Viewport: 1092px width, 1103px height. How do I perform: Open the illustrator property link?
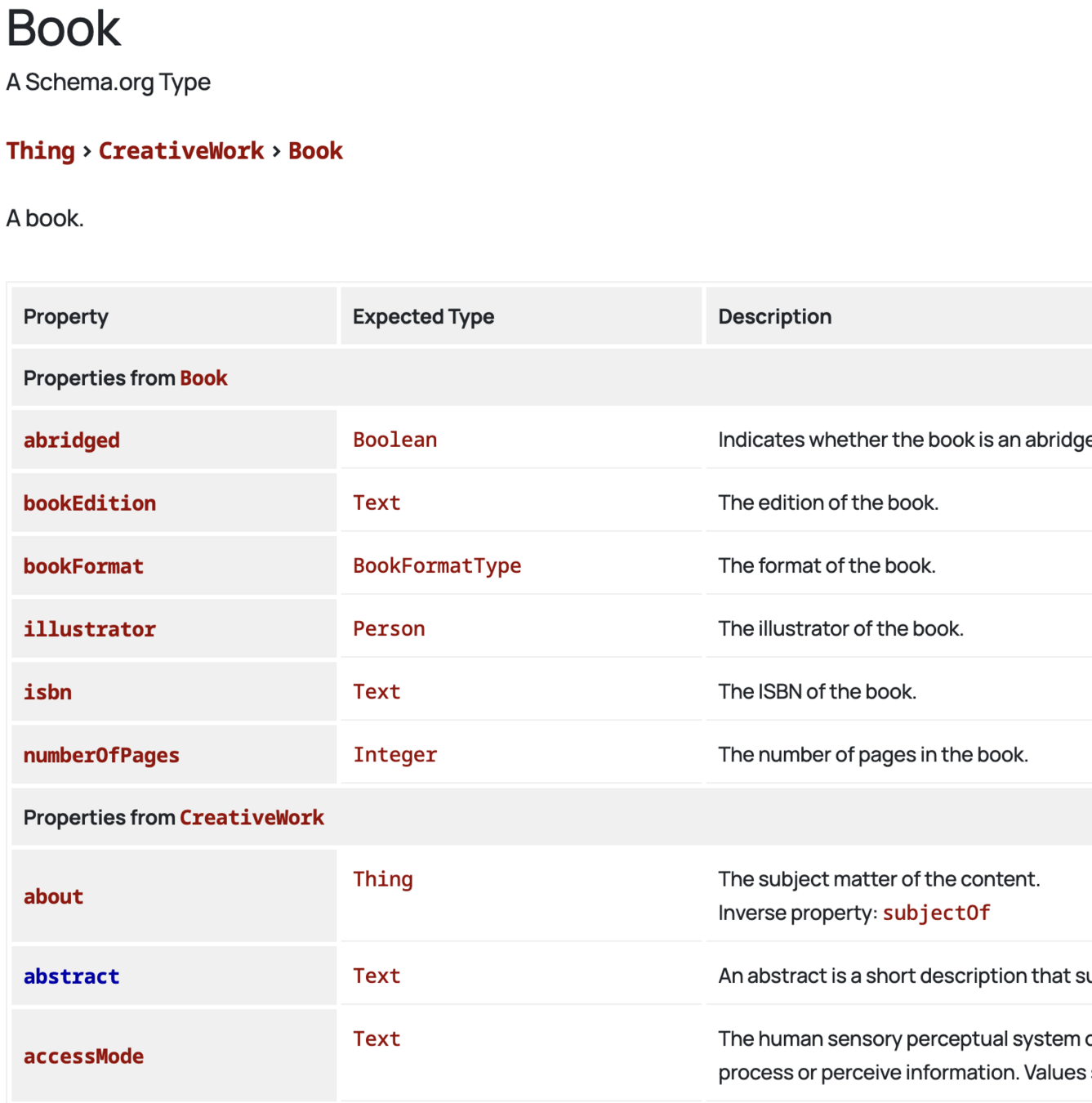point(90,629)
